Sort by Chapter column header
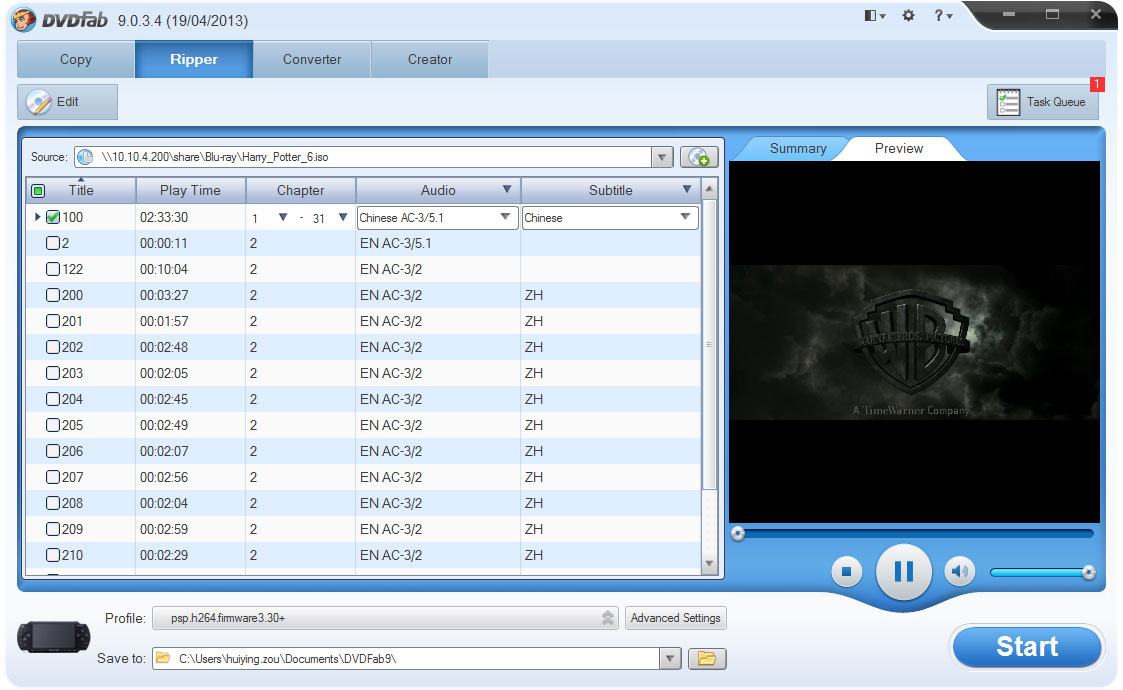 [x=300, y=191]
